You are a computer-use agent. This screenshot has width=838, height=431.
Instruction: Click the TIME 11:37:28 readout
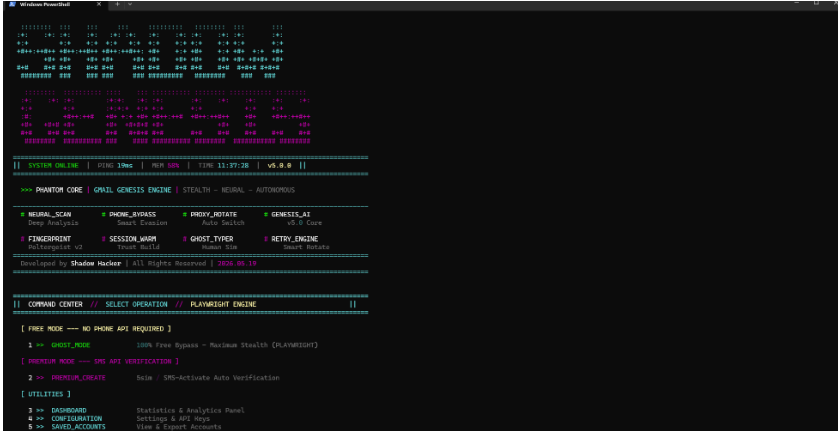(x=223, y=165)
